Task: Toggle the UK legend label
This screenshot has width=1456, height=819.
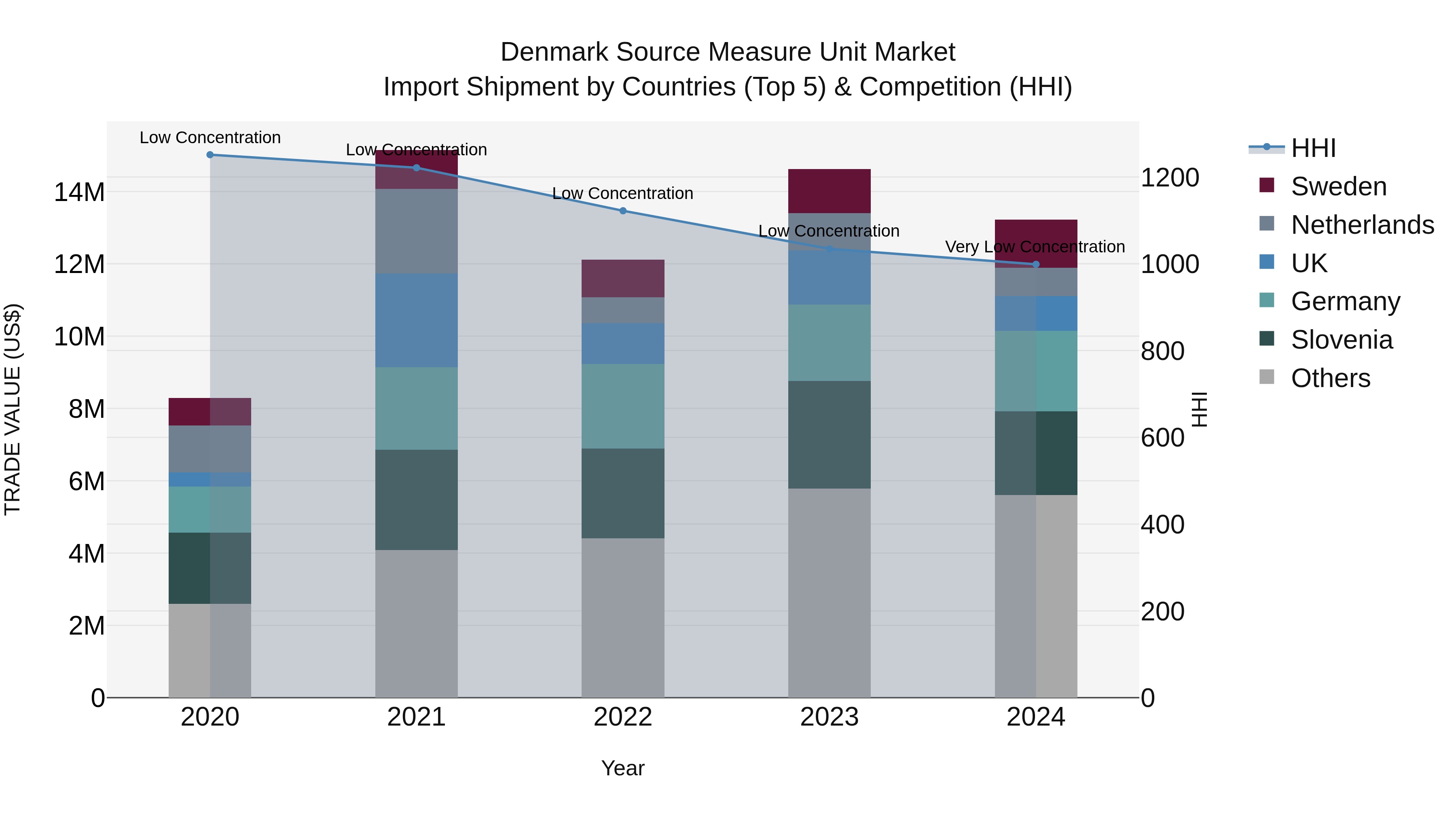Action: (1309, 263)
